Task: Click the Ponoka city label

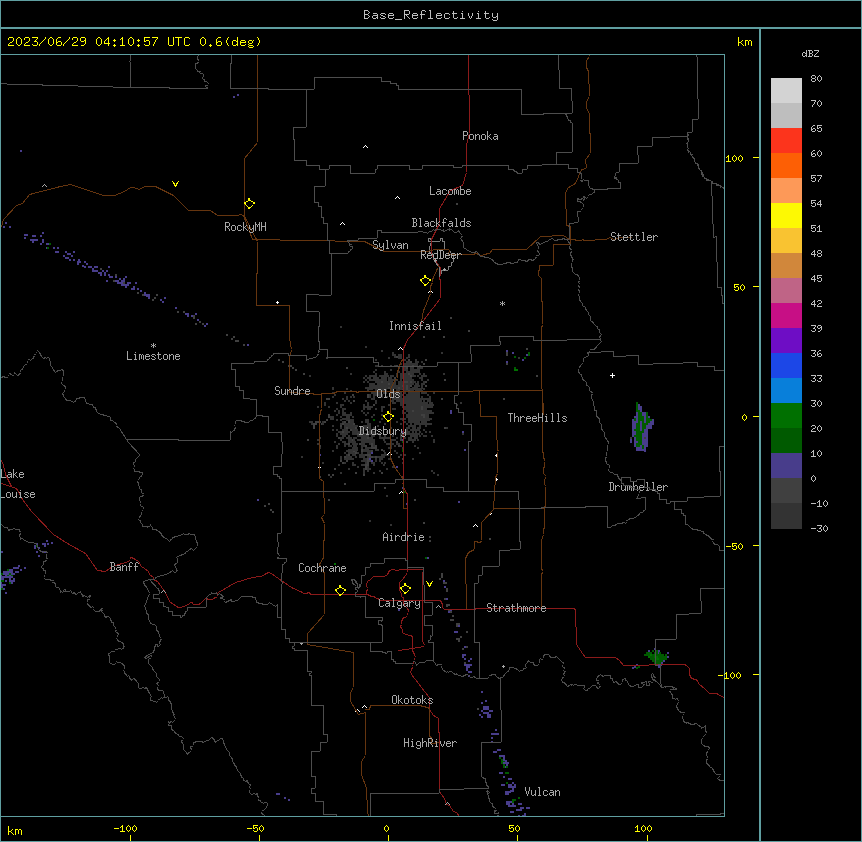Action: pos(480,136)
